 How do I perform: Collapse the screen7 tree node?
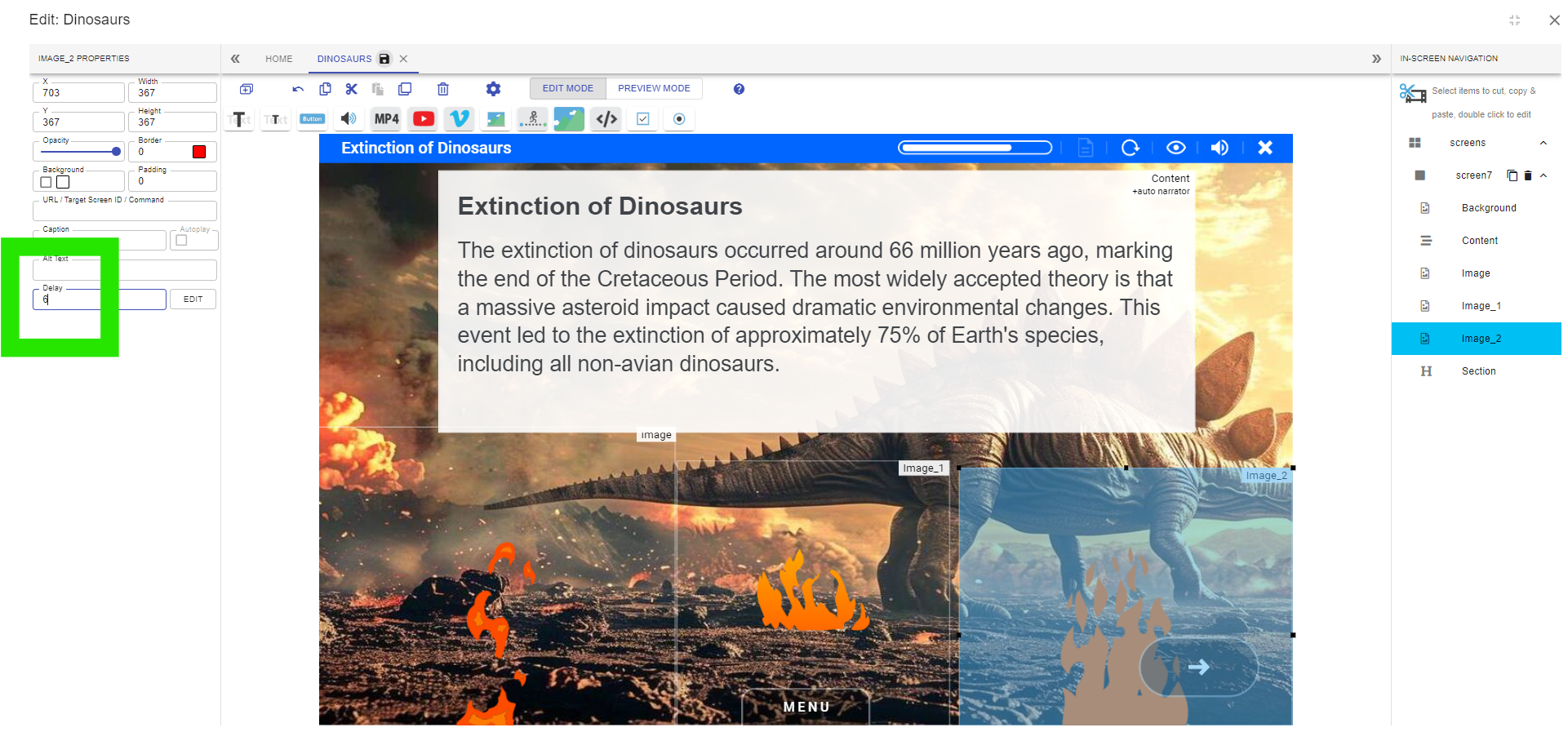(1544, 175)
